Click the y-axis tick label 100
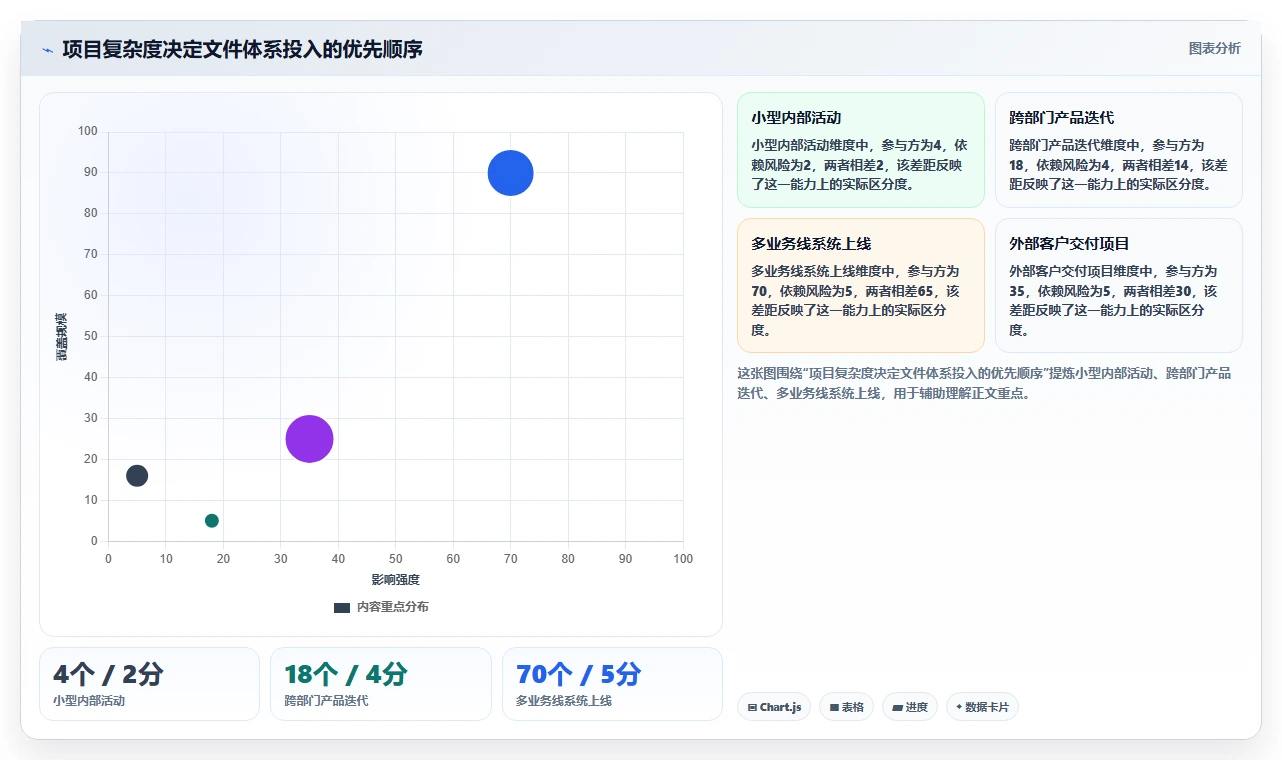Viewport: 1282px width, 760px height. (88, 131)
